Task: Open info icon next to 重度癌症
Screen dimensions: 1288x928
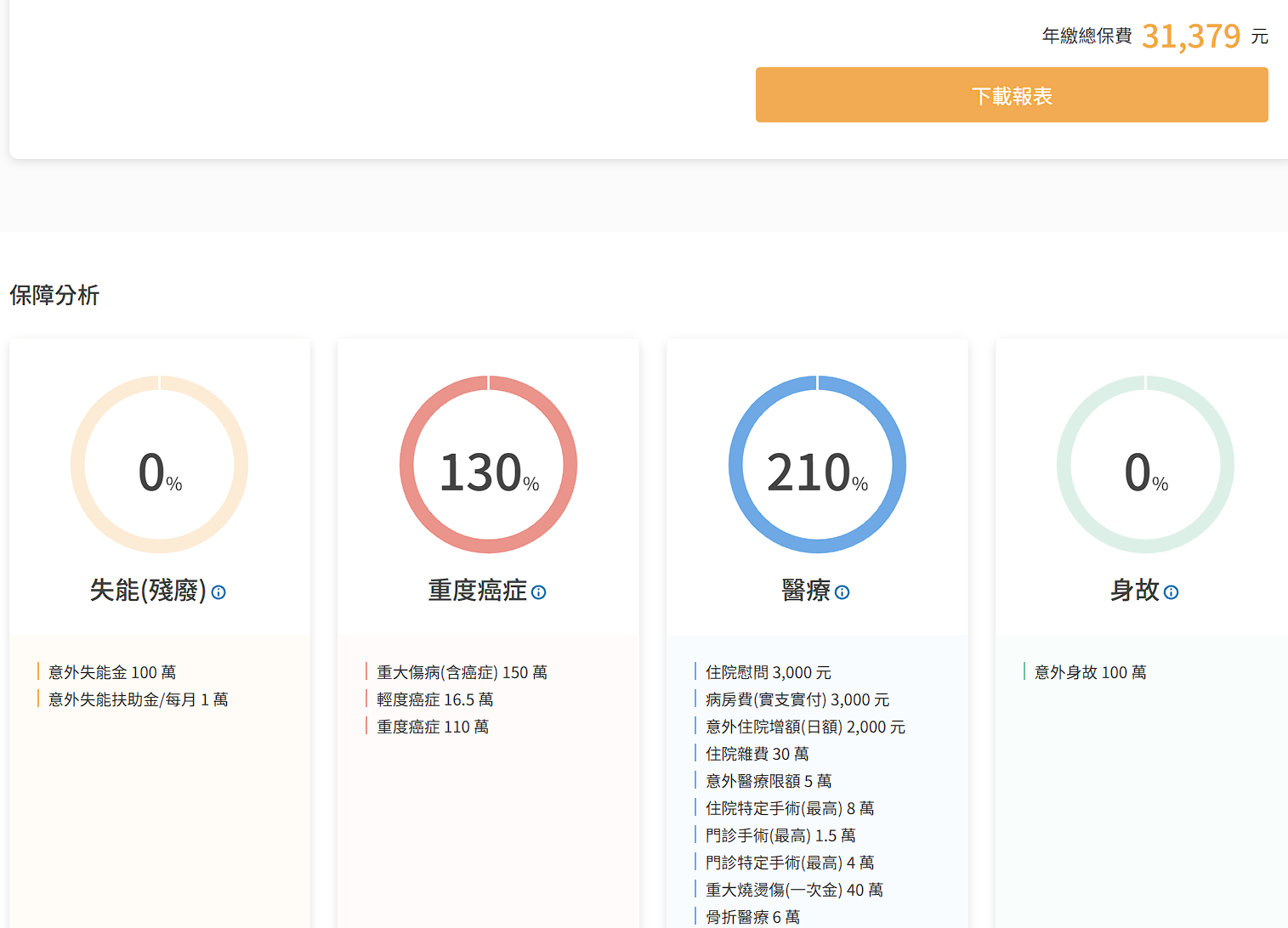Action: click(x=539, y=592)
